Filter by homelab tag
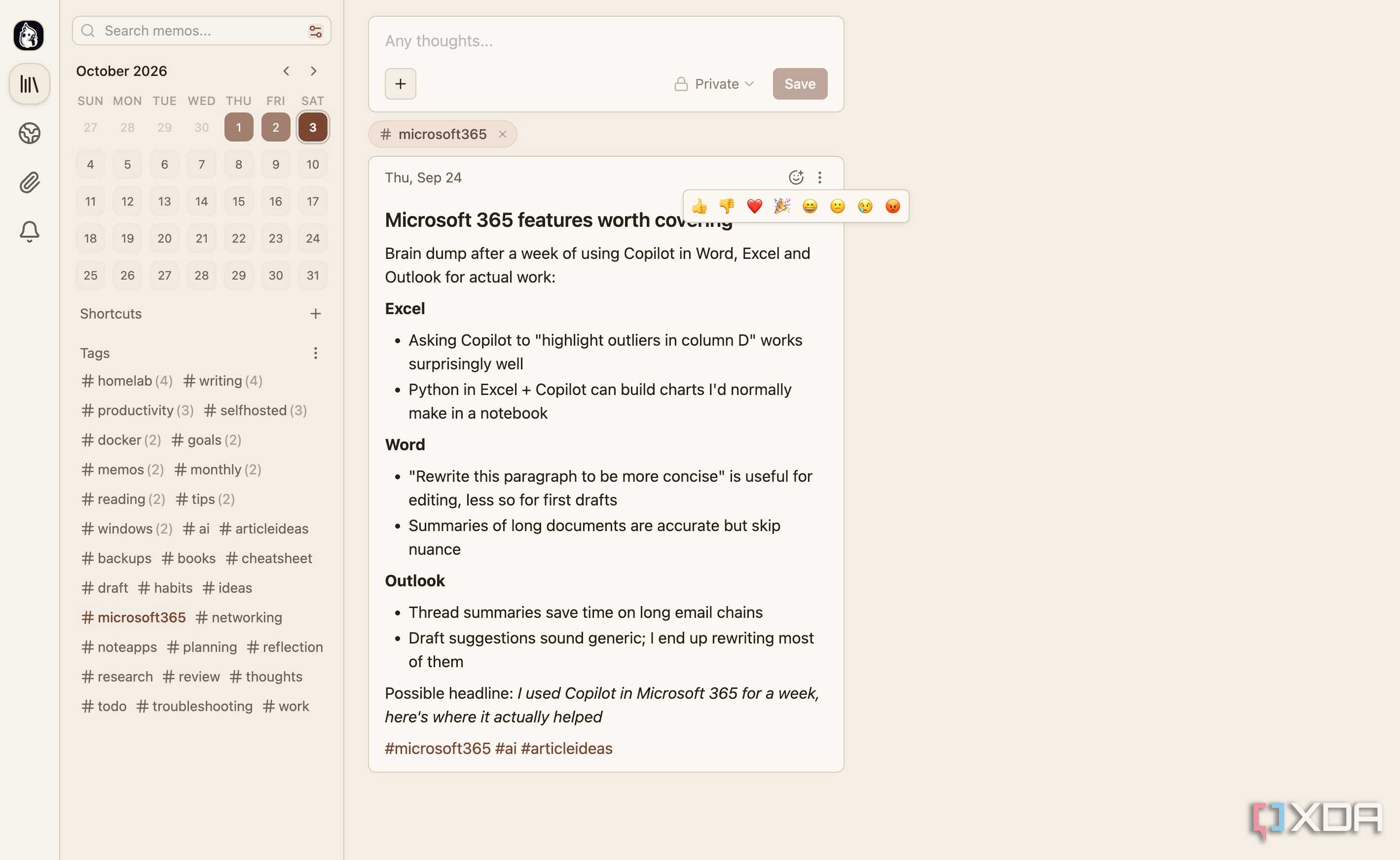Viewport: 1400px width, 860px height. (127, 381)
